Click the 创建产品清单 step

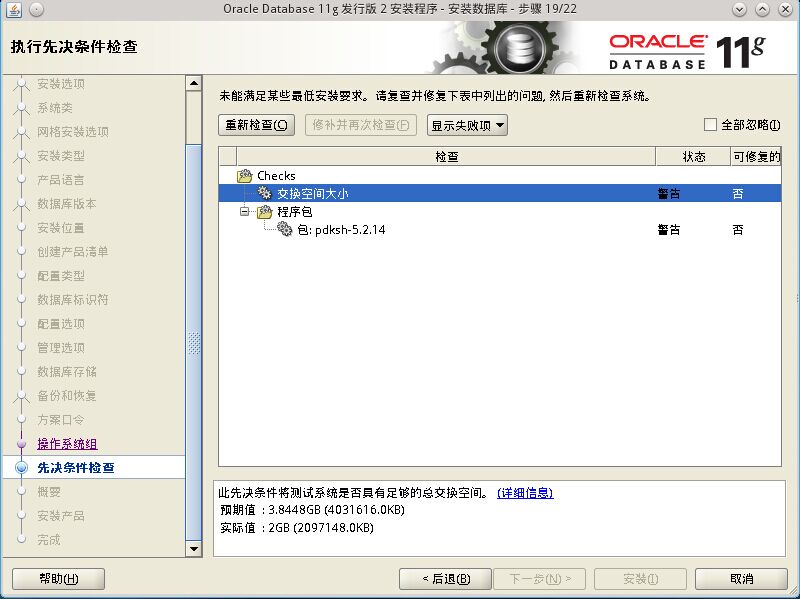[x=72, y=252]
